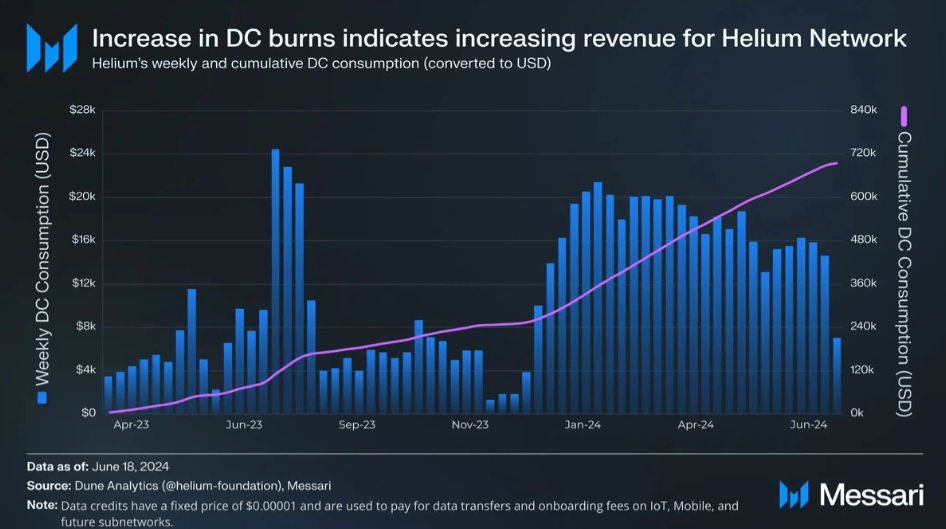The width and height of the screenshot is (946, 529).
Task: Click the Note about data credits fixed price
Action: [x=383, y=513]
